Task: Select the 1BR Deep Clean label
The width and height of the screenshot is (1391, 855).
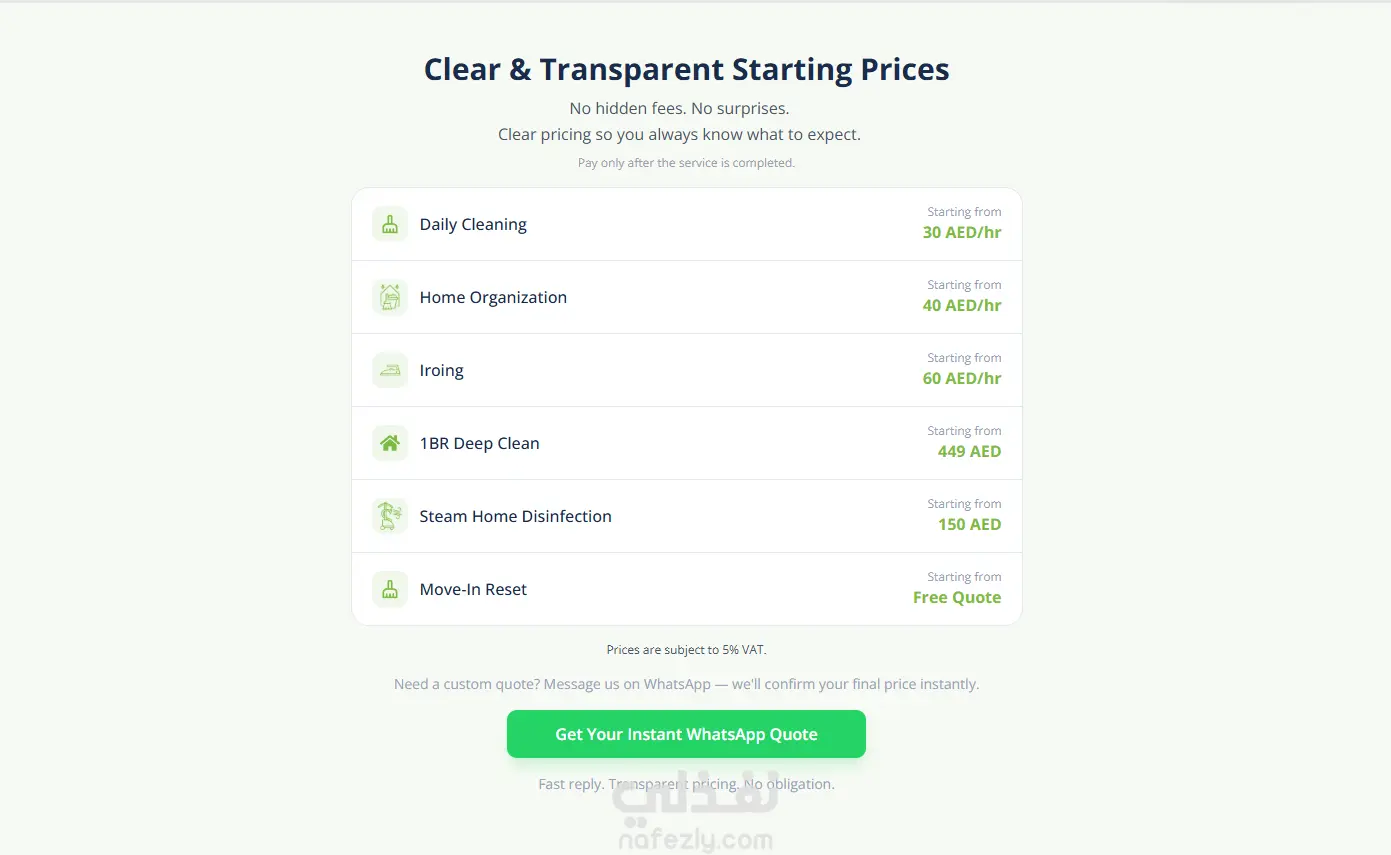Action: 479,443
